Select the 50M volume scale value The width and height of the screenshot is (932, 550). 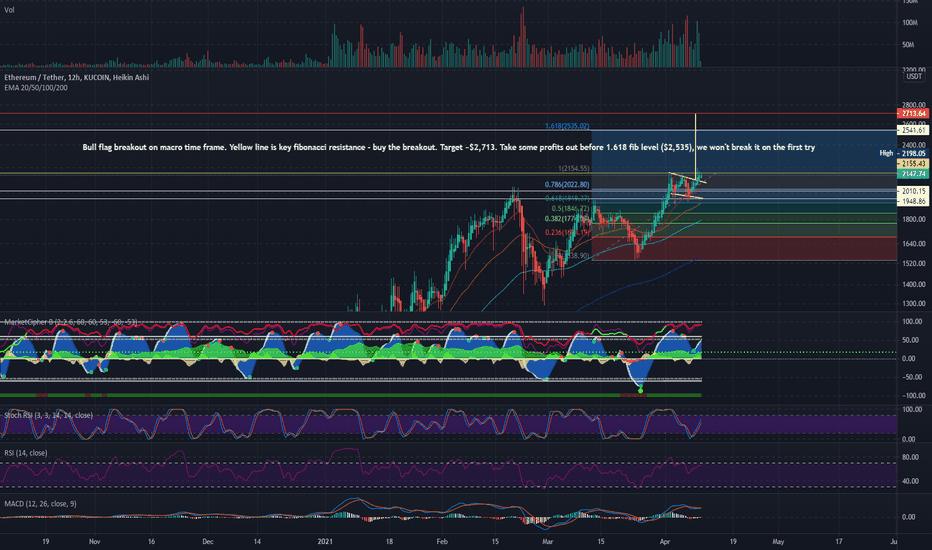click(x=908, y=45)
